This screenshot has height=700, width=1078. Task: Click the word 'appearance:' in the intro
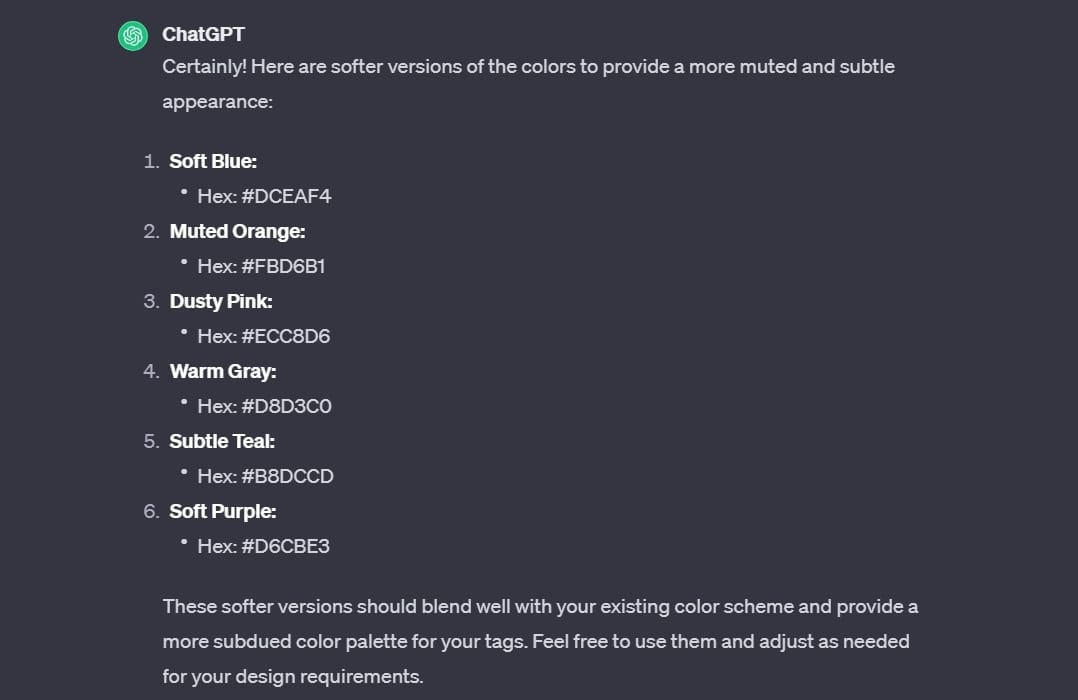(x=217, y=102)
